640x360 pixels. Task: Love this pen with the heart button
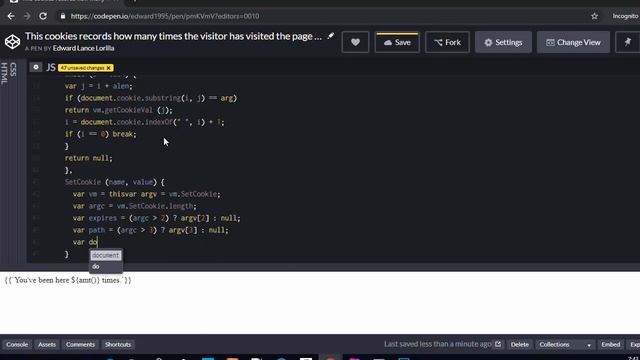[x=355, y=42]
